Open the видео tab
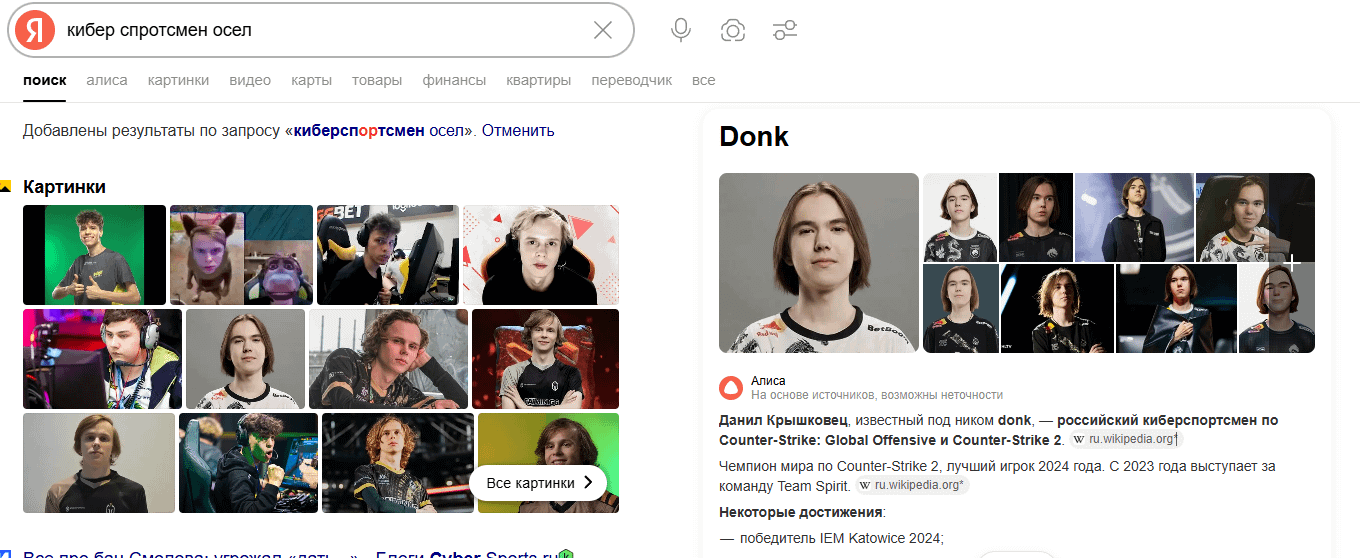1360x558 pixels. pyautogui.click(x=250, y=80)
